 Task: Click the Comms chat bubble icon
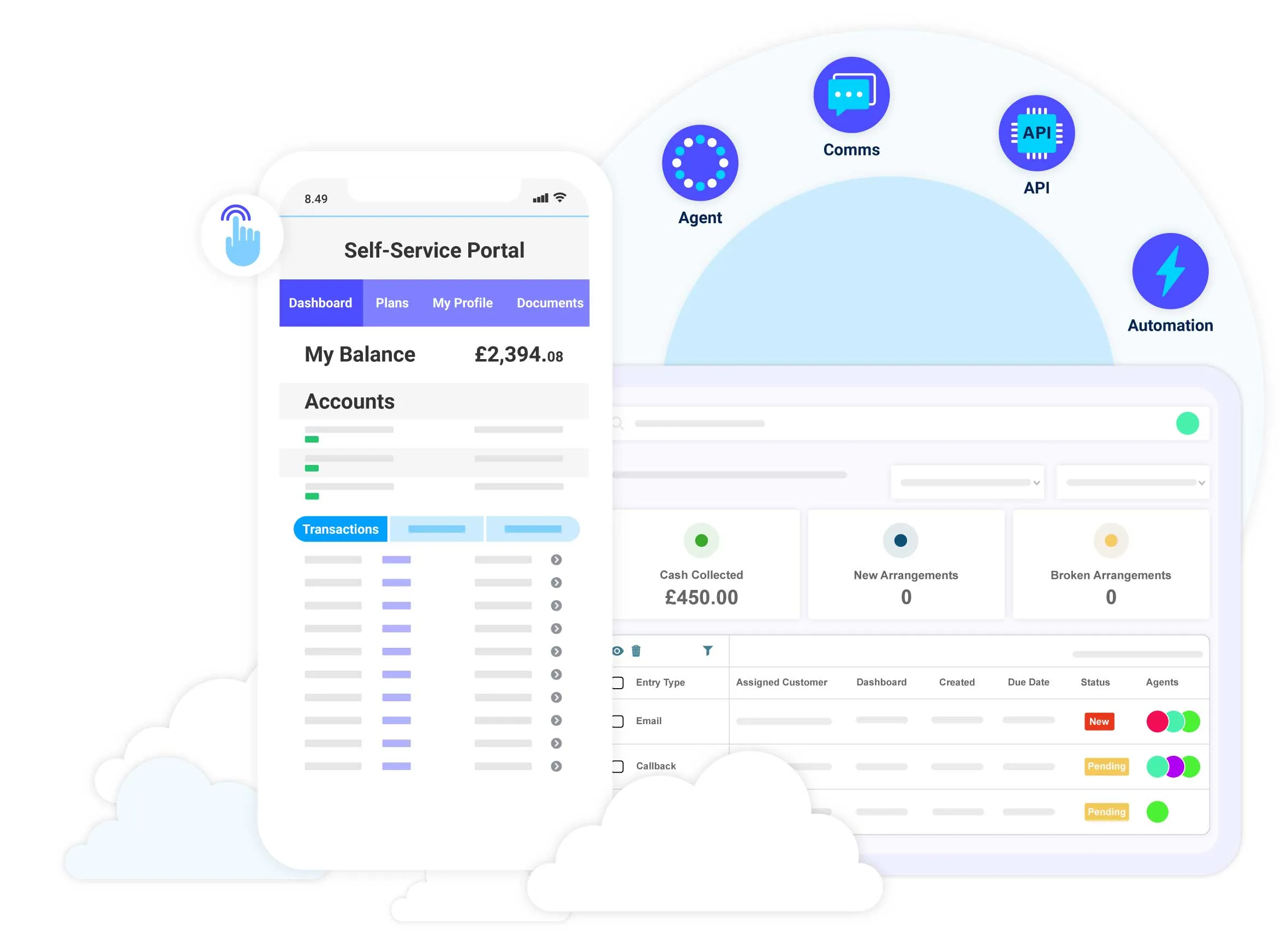(851, 95)
